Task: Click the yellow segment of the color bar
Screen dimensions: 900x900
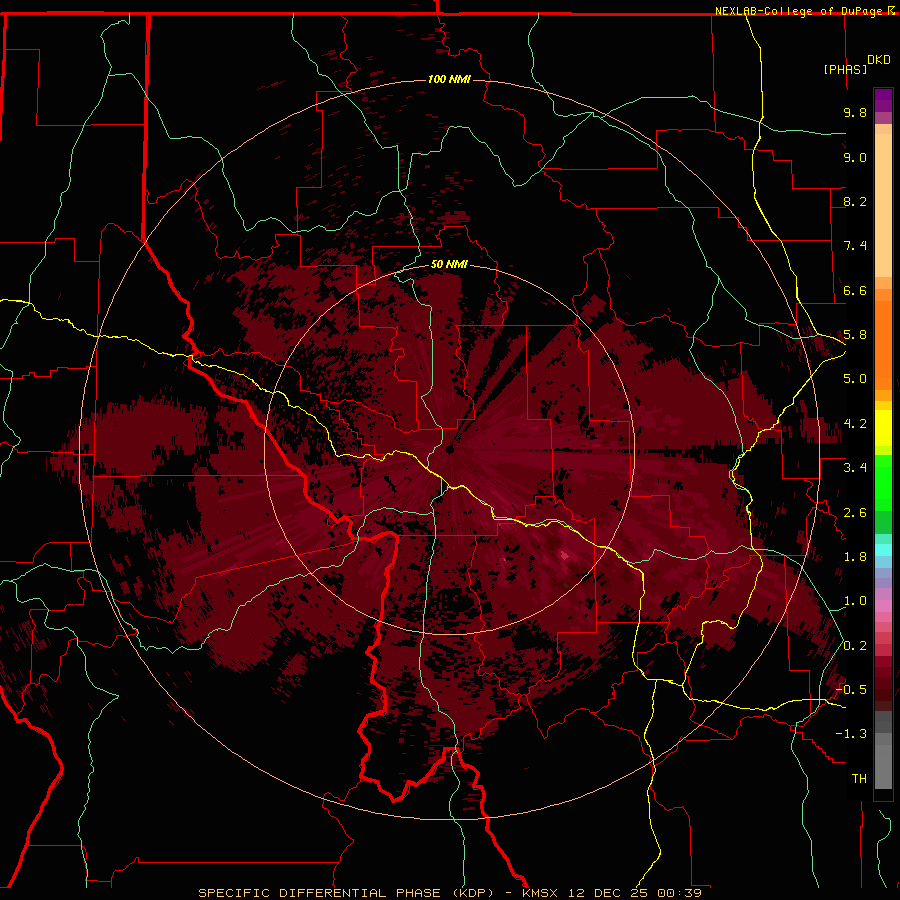Action: tap(883, 428)
